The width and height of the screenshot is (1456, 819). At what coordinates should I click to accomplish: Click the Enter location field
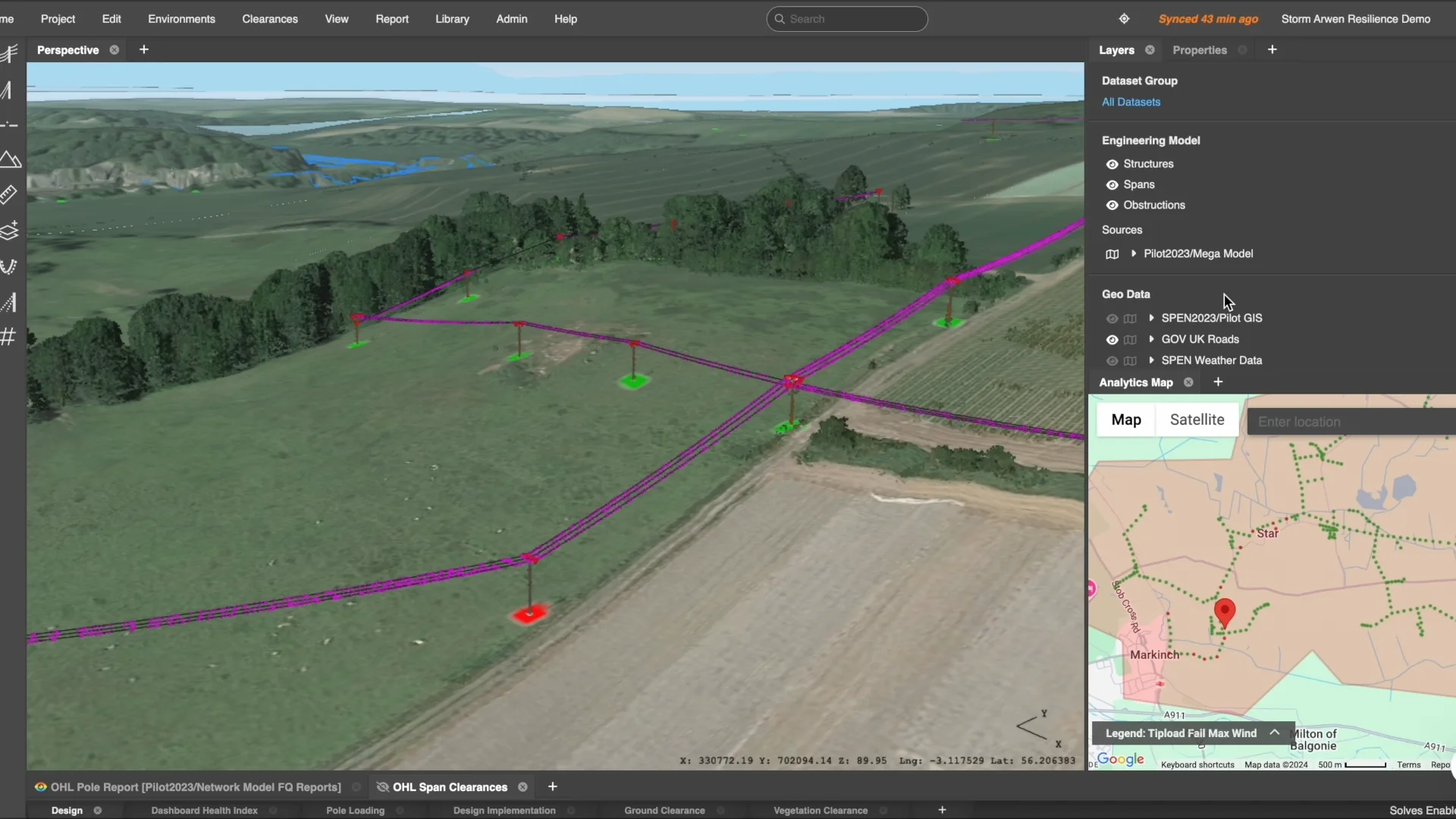1351,422
